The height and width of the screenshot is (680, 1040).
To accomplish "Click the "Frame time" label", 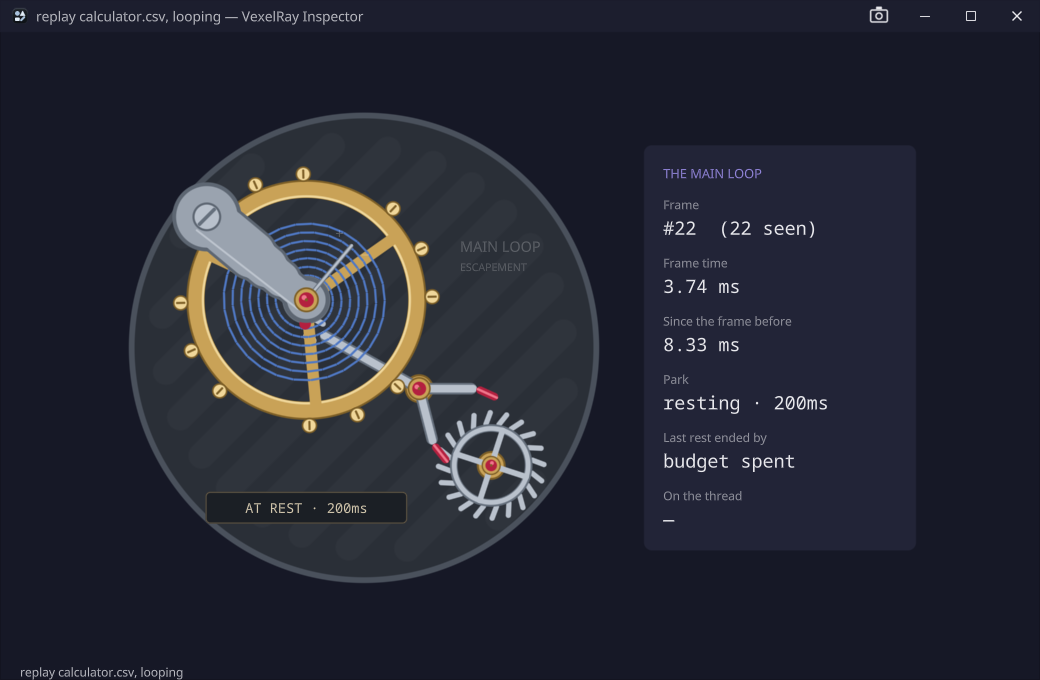I will pyautogui.click(x=695, y=263).
